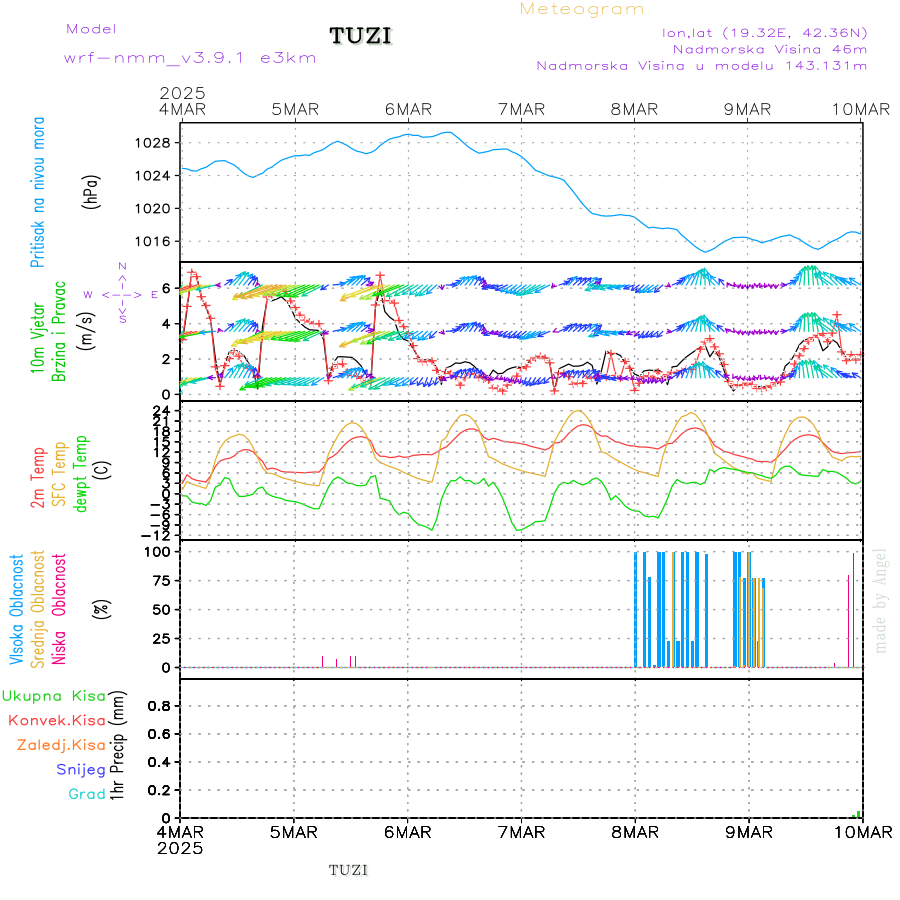Click the Snijeg legend entry
This screenshot has width=900, height=900.
pyautogui.click(x=81, y=769)
